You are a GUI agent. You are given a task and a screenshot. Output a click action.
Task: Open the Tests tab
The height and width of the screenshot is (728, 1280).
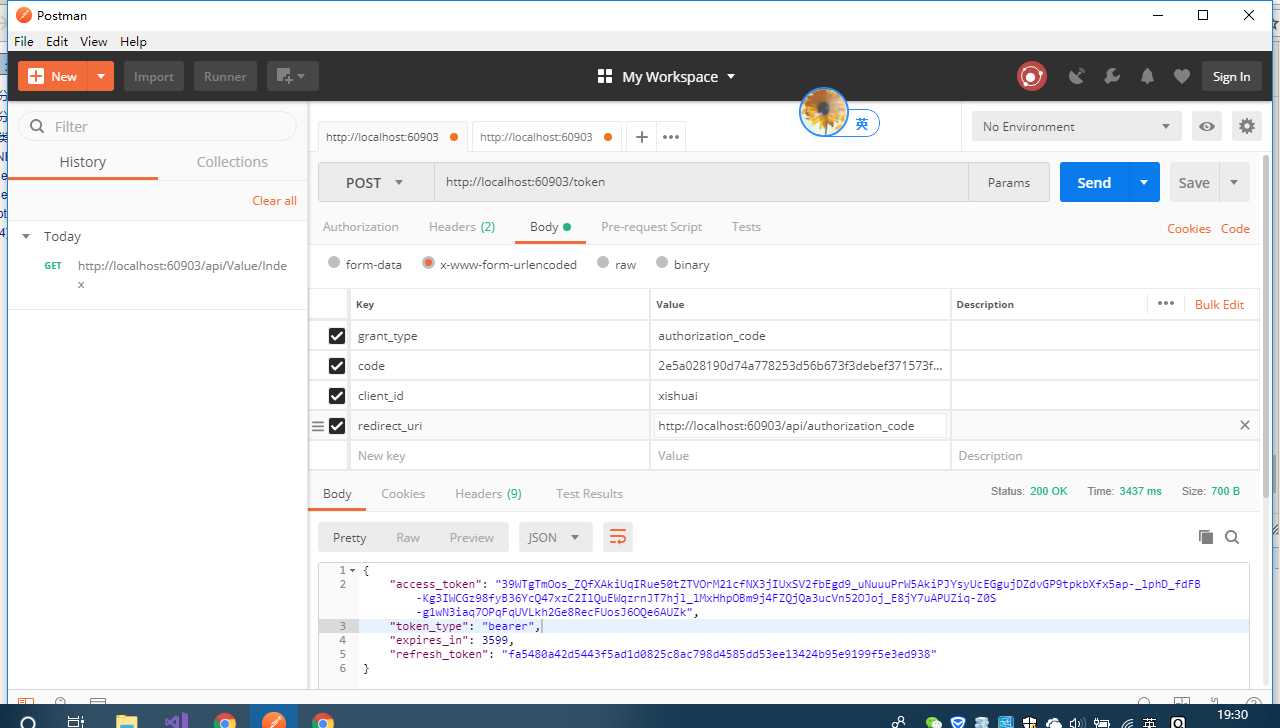tap(746, 227)
